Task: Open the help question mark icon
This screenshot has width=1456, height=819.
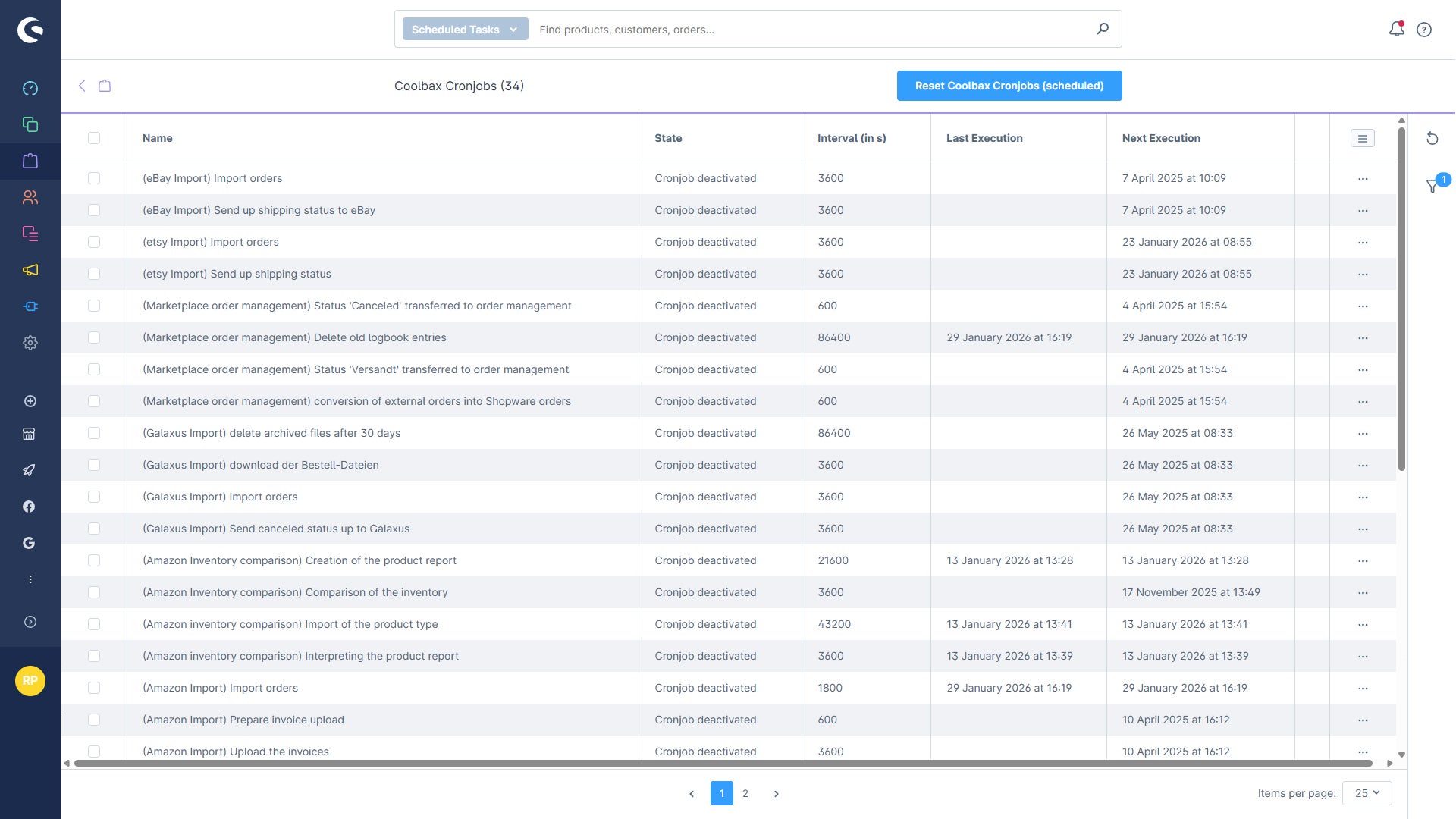Action: point(1424,30)
